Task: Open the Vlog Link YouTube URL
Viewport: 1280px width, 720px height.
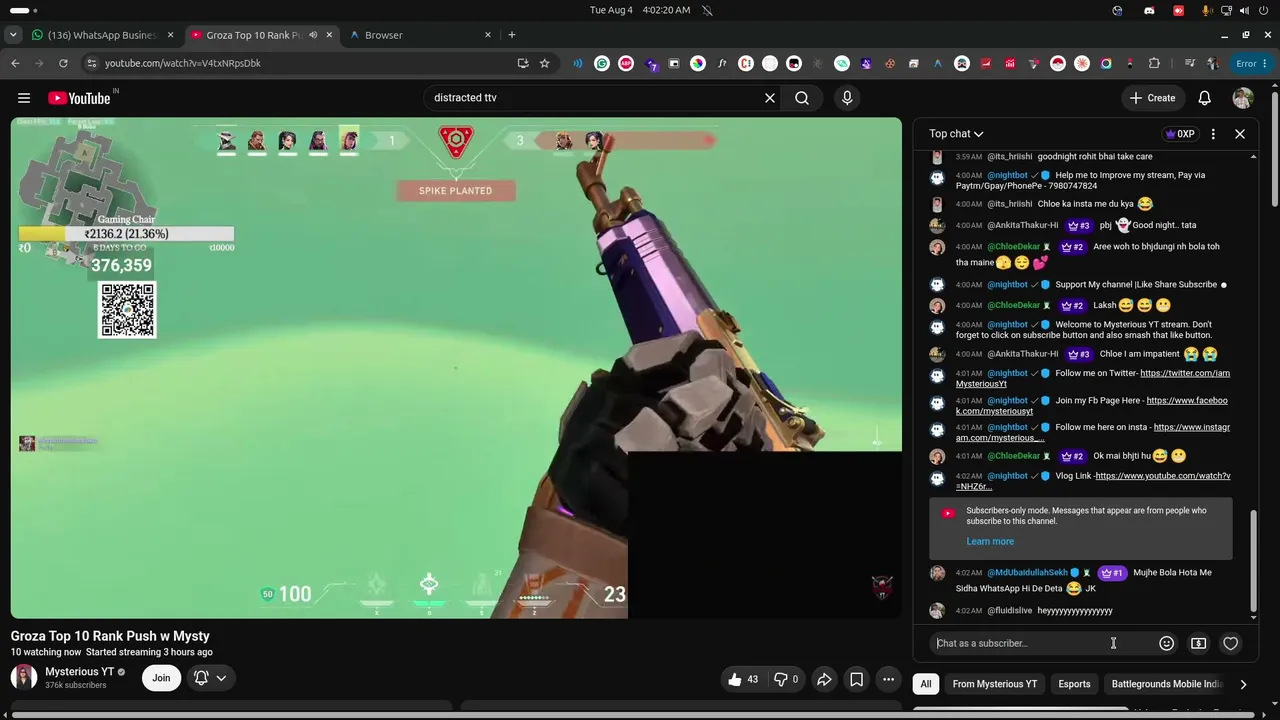Action: coord(1093,481)
